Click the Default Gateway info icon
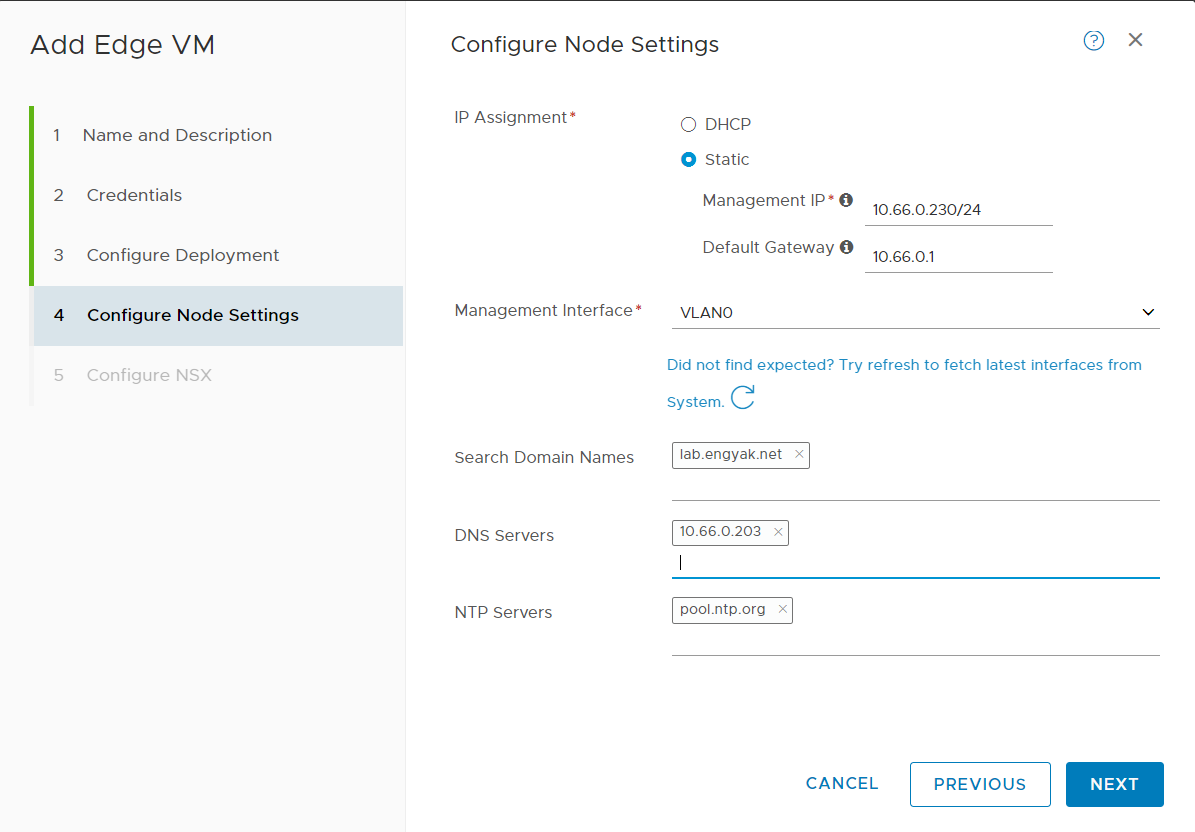Image resolution: width=1195 pixels, height=832 pixels. click(846, 247)
